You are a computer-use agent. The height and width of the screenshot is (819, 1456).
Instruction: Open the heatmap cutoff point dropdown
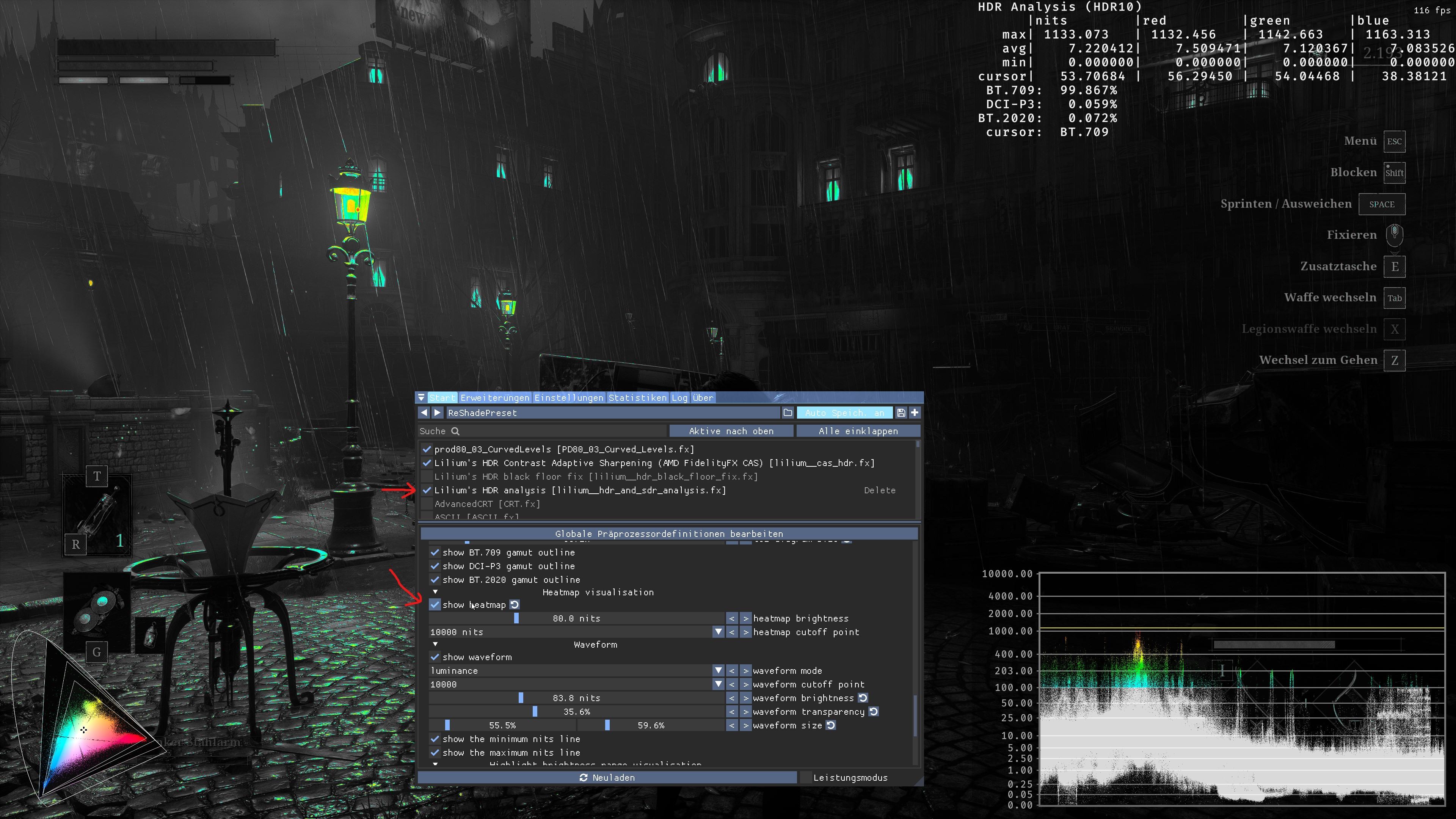[x=718, y=632]
